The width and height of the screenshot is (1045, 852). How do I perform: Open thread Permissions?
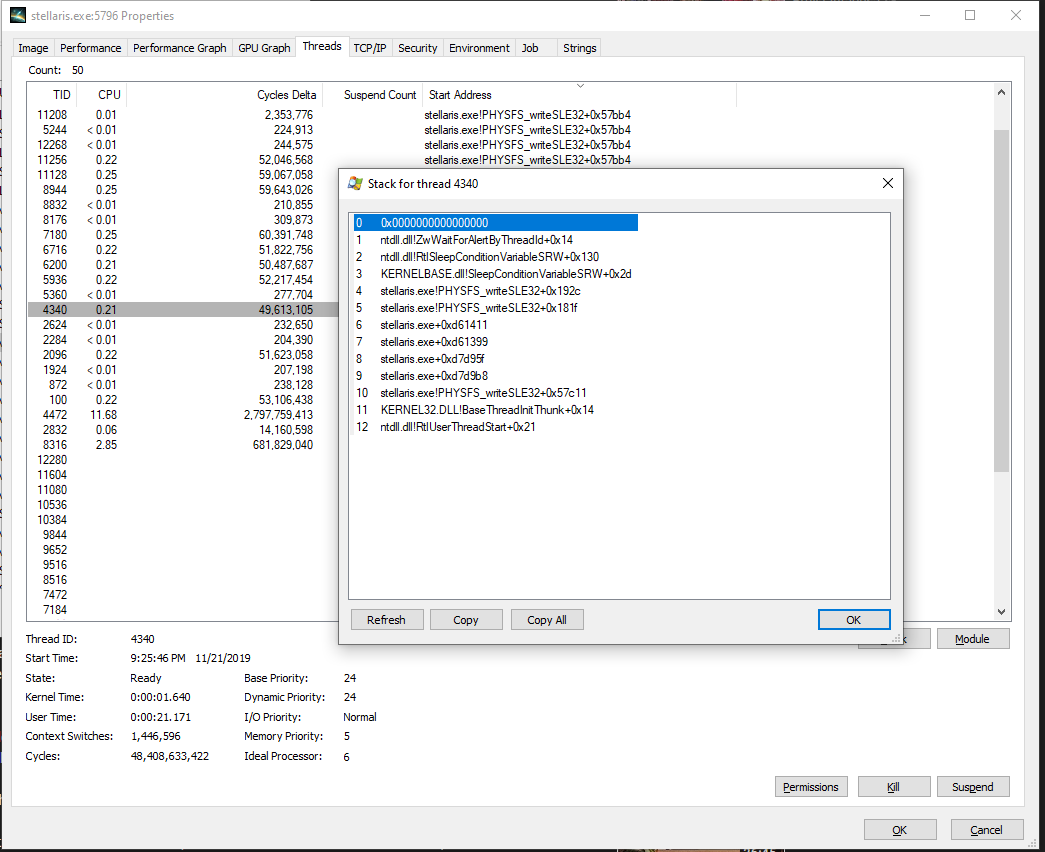pos(811,787)
